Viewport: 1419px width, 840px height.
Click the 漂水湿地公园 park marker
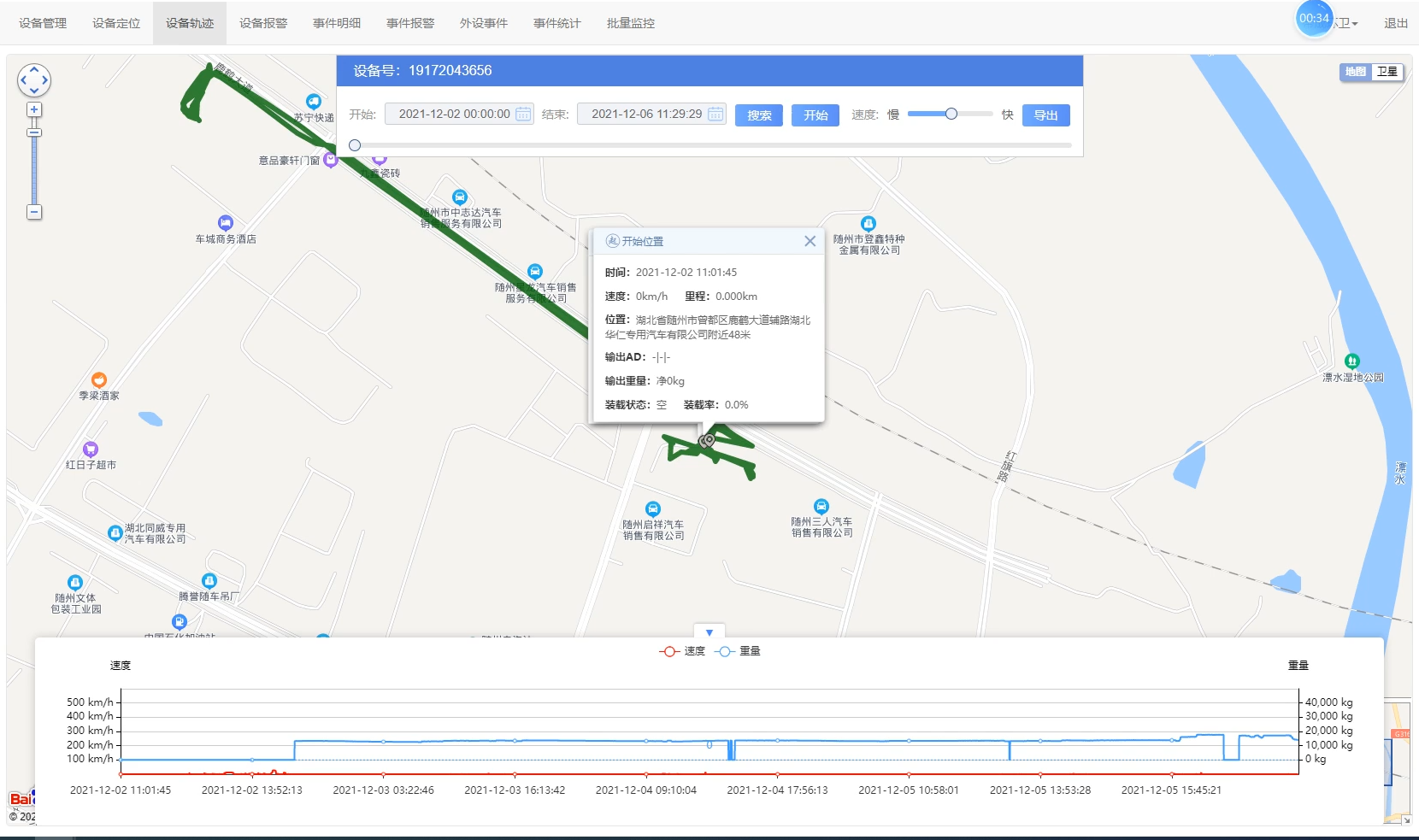(x=1351, y=361)
